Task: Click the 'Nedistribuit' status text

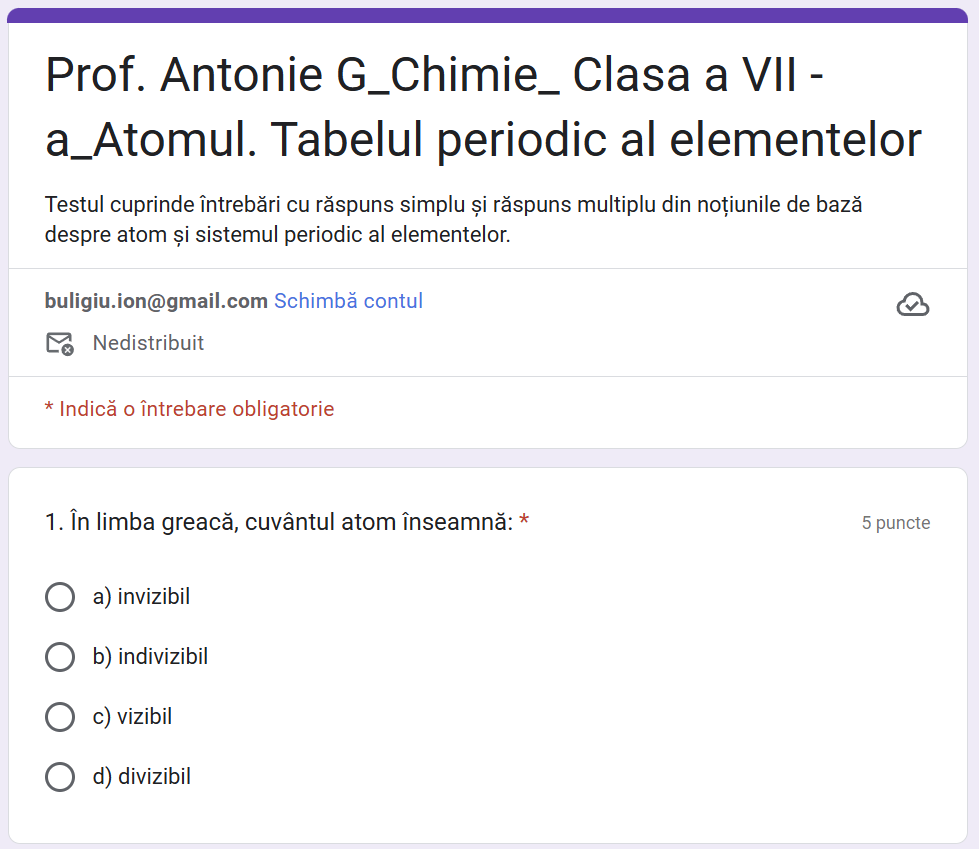Action: [148, 343]
